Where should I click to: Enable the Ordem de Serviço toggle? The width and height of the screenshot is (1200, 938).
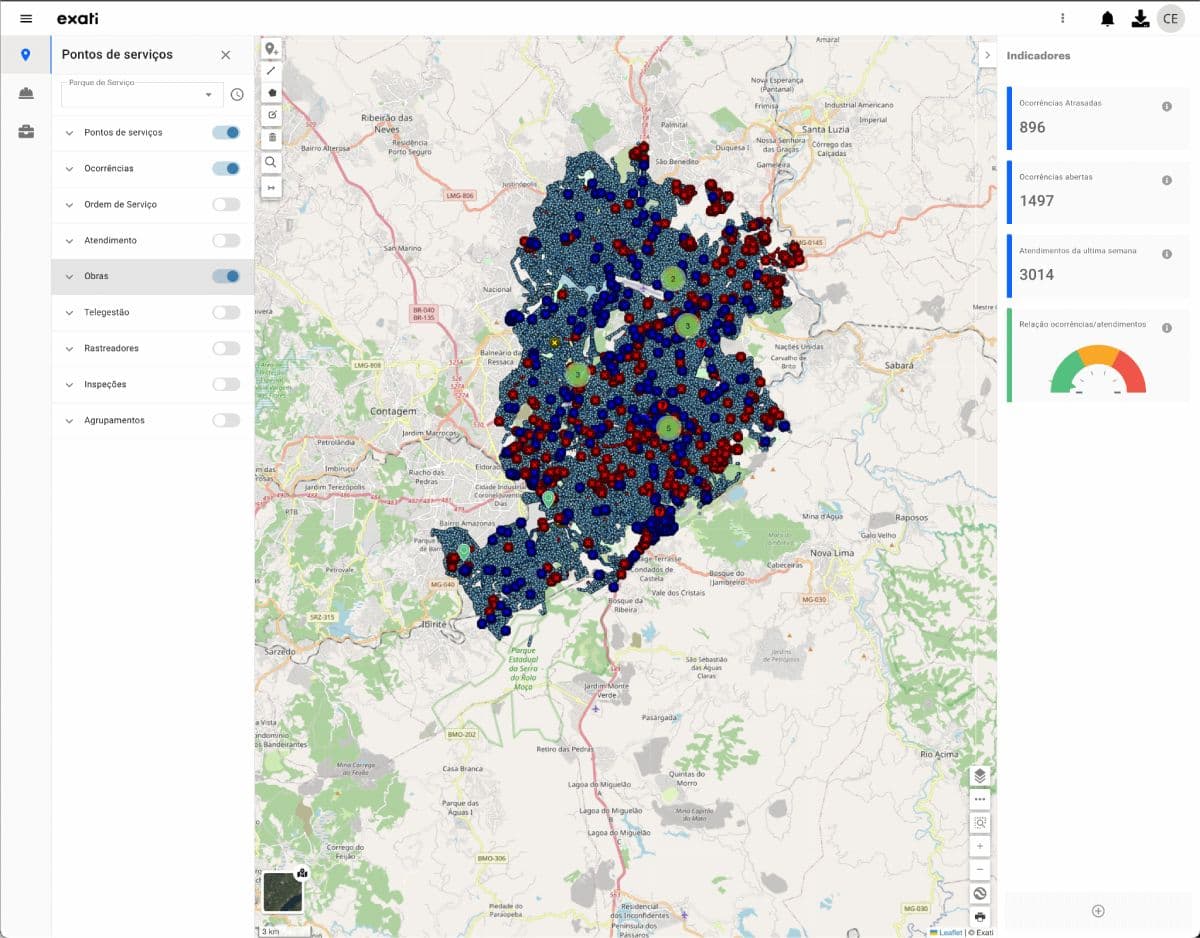226,205
